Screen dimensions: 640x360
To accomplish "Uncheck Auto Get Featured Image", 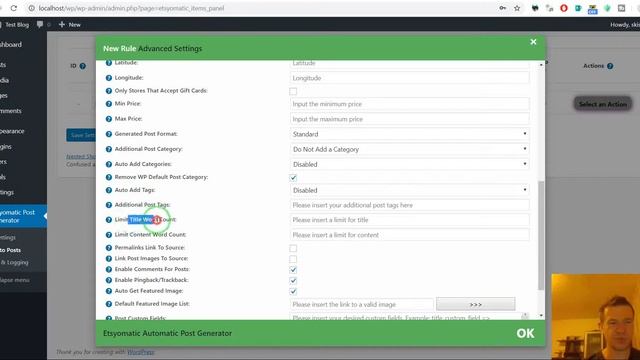I will pos(293,291).
